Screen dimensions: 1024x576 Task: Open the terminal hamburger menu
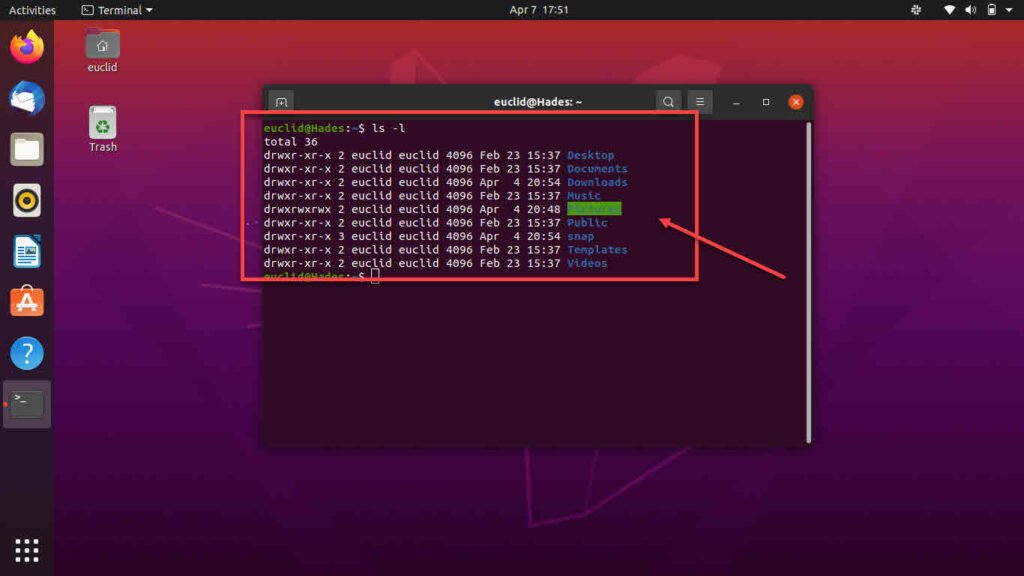click(x=700, y=102)
